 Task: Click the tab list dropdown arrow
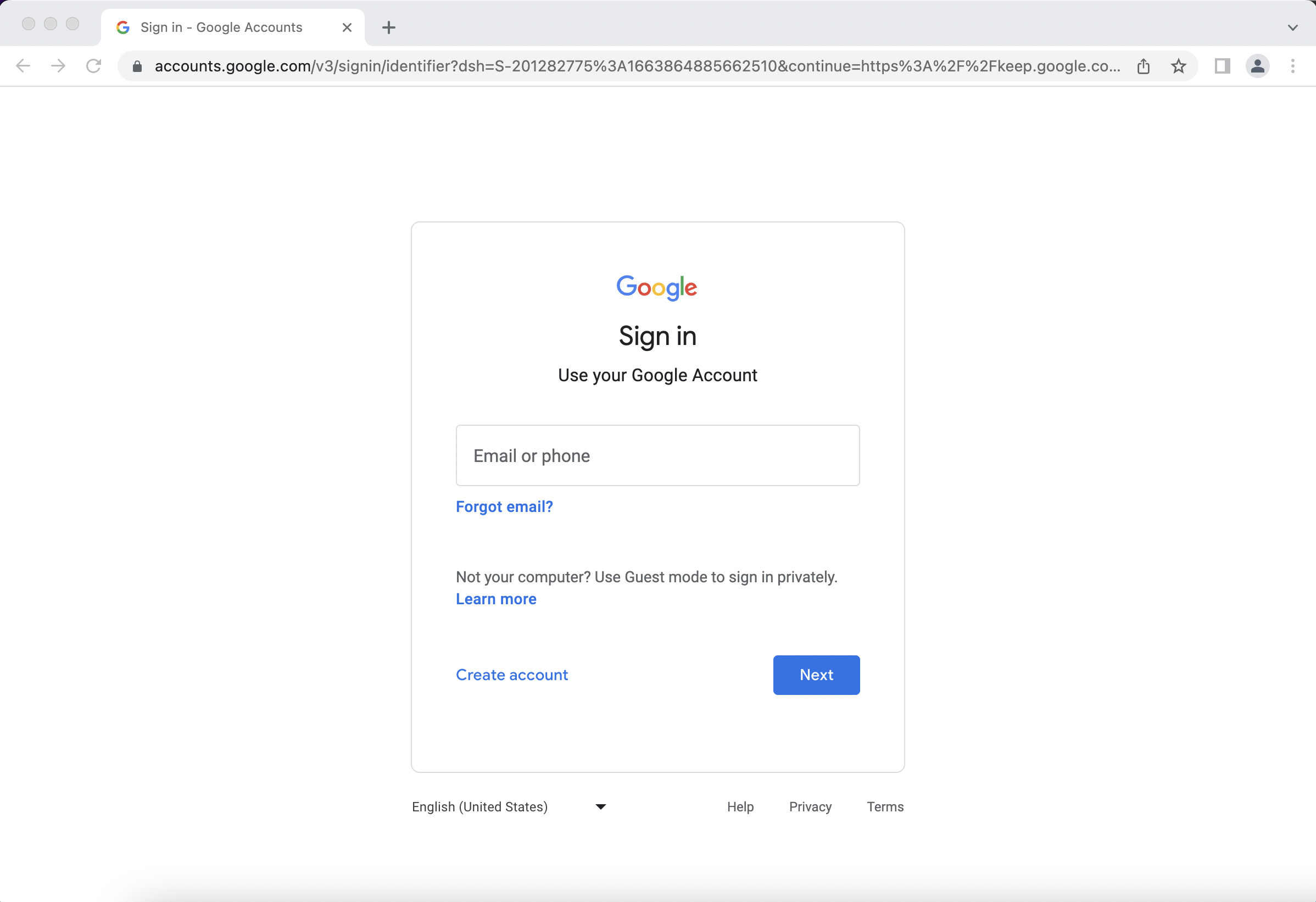1293,27
